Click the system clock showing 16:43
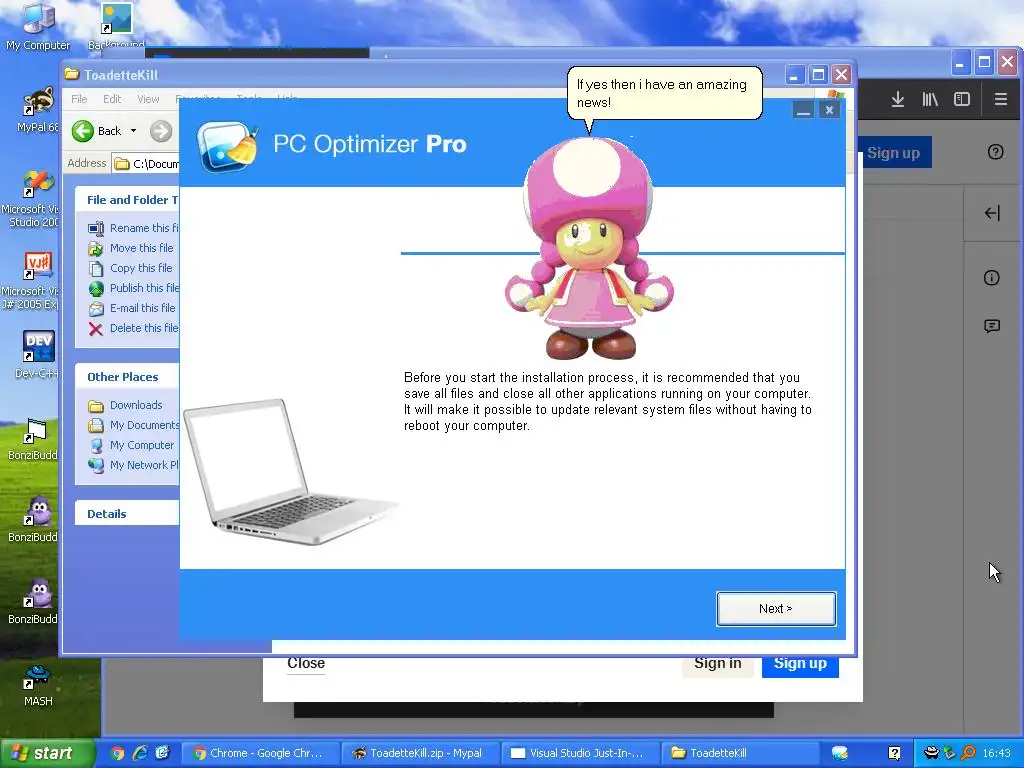 [x=997, y=754]
